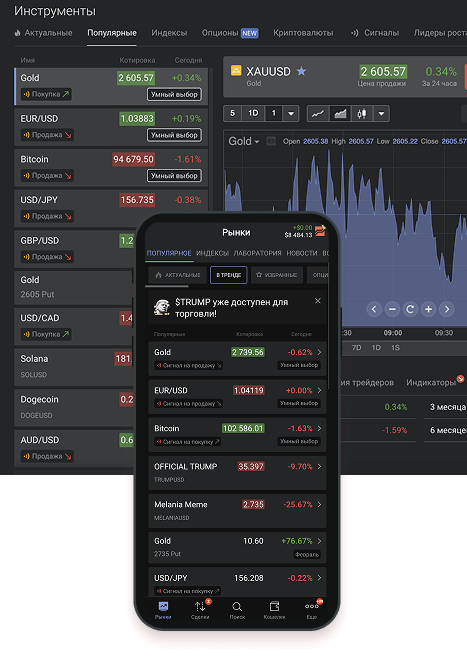Choose the 1D interval in chart toolbar
This screenshot has width=467, height=659.
click(x=253, y=113)
